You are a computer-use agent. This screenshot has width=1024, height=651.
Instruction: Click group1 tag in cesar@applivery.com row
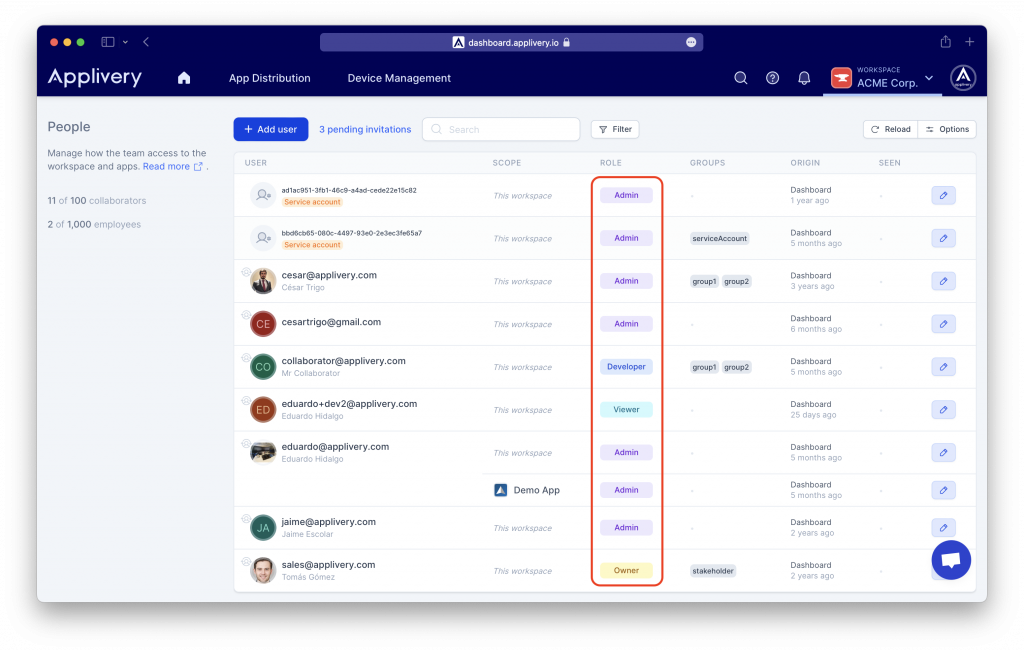(705, 281)
